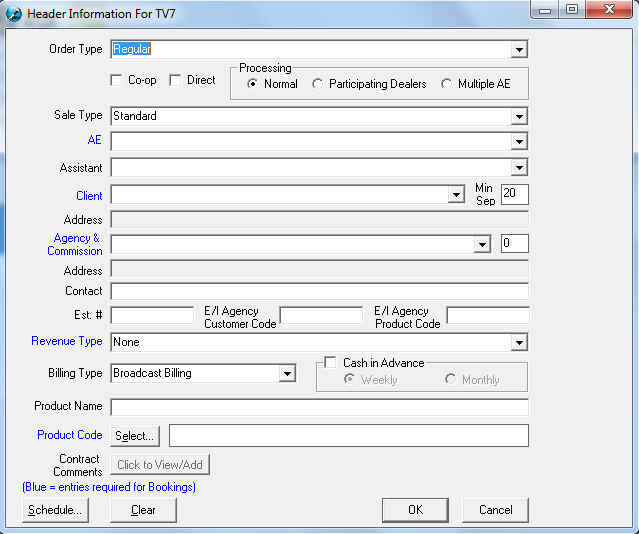Open the Order Type dropdown
Screen dimensions: 639x534
tap(519, 49)
